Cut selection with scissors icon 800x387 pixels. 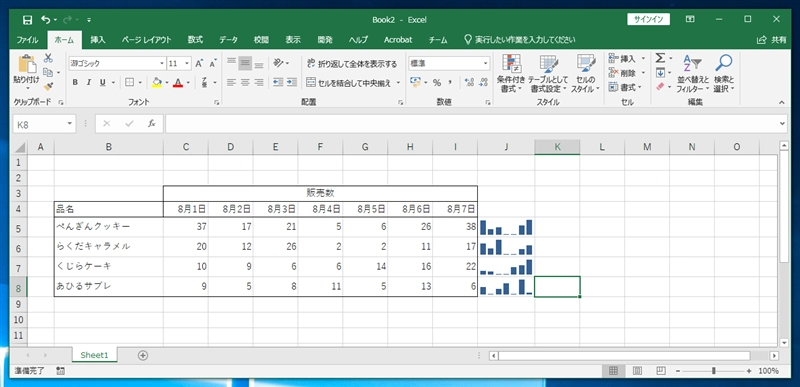[48, 58]
